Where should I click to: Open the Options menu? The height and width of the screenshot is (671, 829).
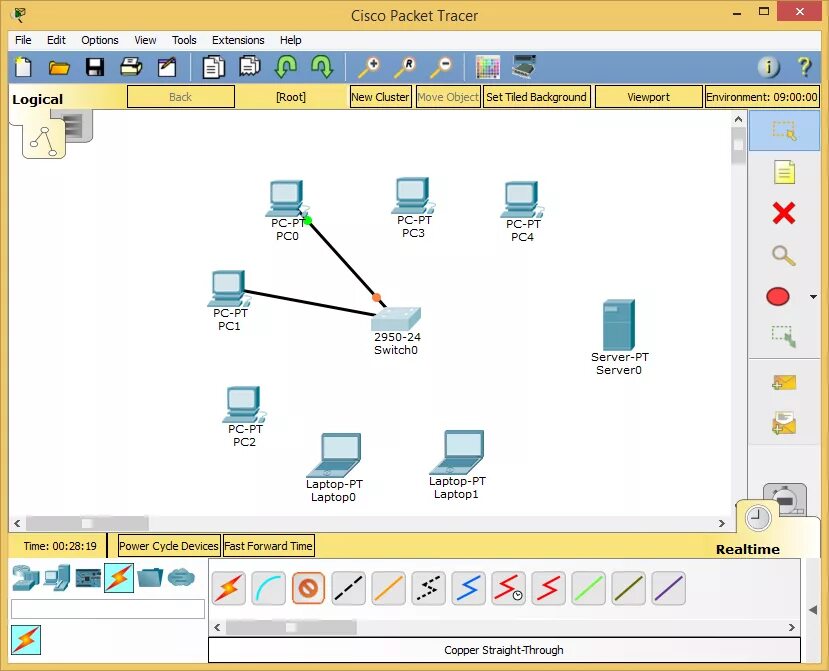click(x=99, y=40)
